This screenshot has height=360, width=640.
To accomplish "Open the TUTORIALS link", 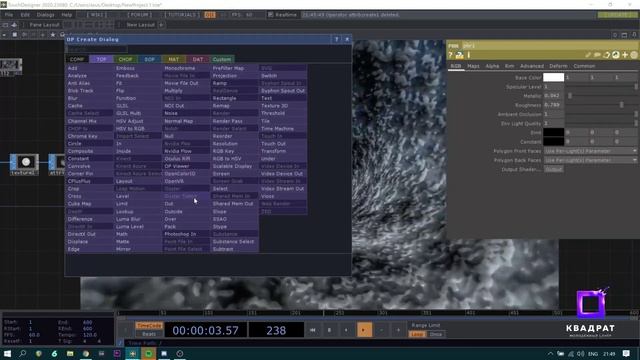I will coord(182,15).
